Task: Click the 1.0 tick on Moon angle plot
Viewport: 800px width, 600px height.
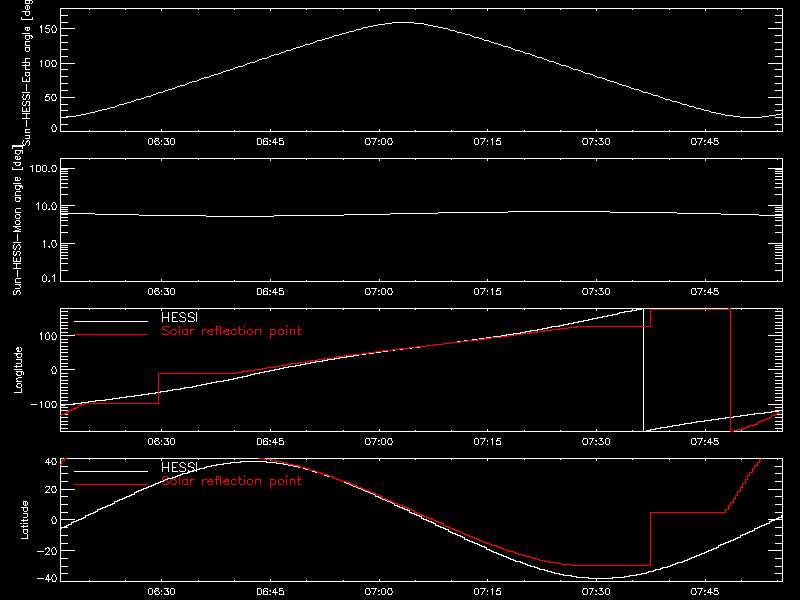Action: coord(49,244)
